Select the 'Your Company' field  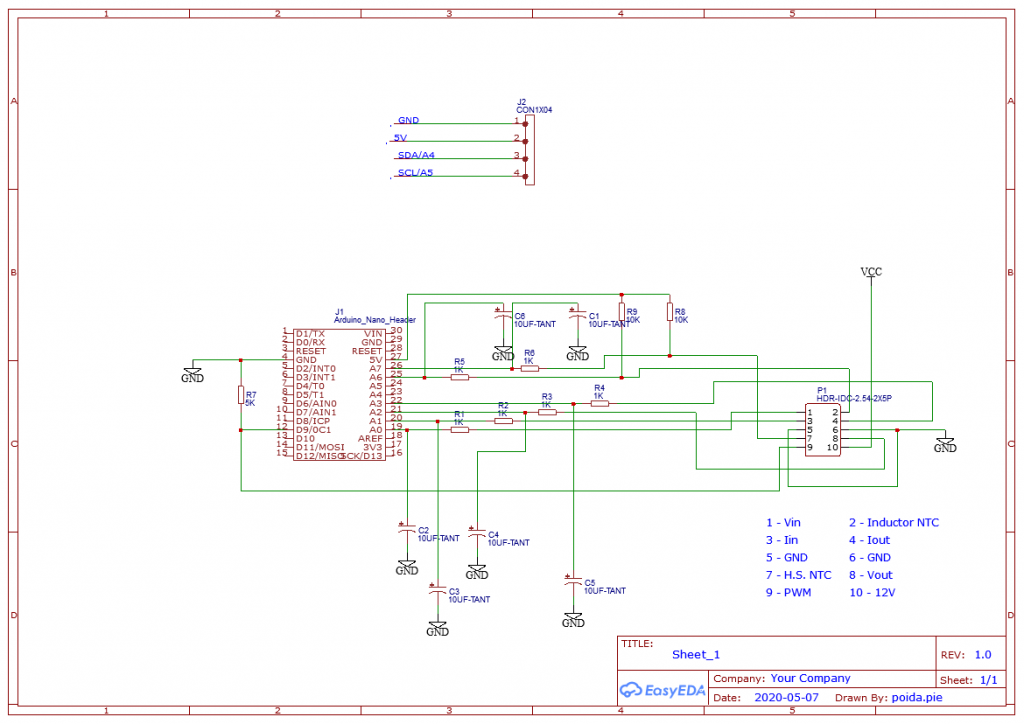pyautogui.click(x=810, y=678)
